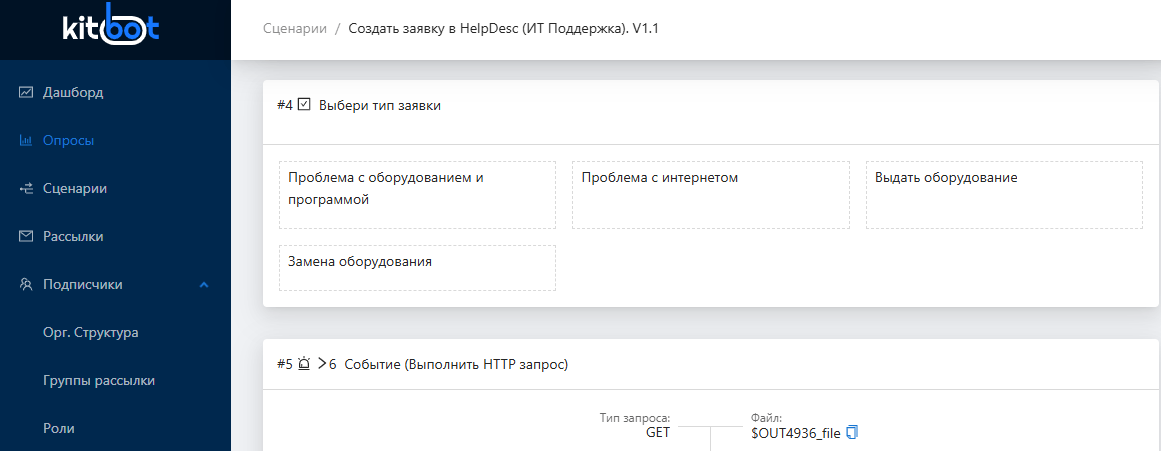Click the Подписчики users icon
Viewport: 1161px width, 451px height.
point(27,285)
